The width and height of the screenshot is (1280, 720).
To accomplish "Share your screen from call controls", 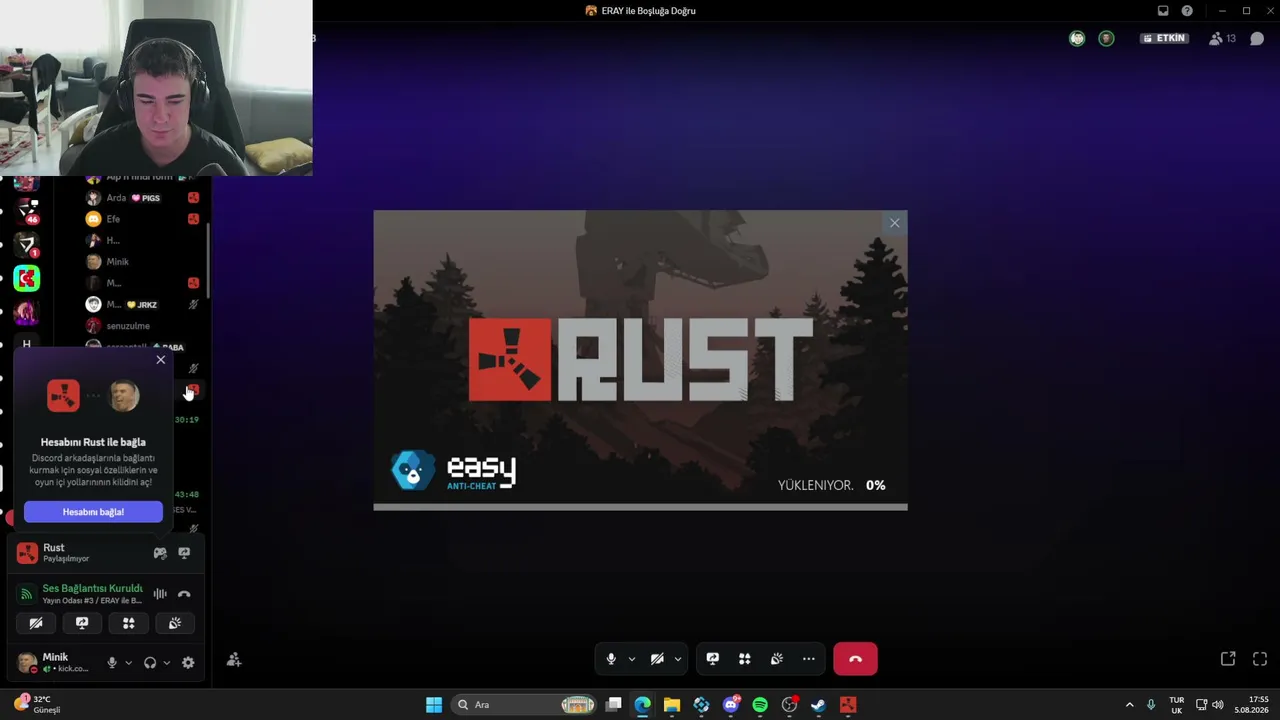I will [712, 659].
